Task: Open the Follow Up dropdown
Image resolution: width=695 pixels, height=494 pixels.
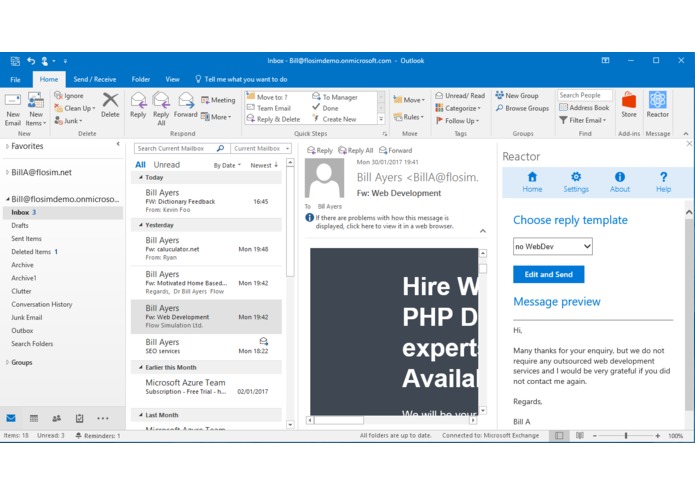Action: [x=457, y=121]
